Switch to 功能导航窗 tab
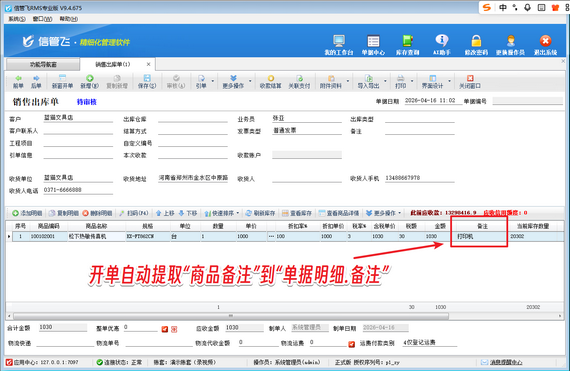 pos(43,65)
